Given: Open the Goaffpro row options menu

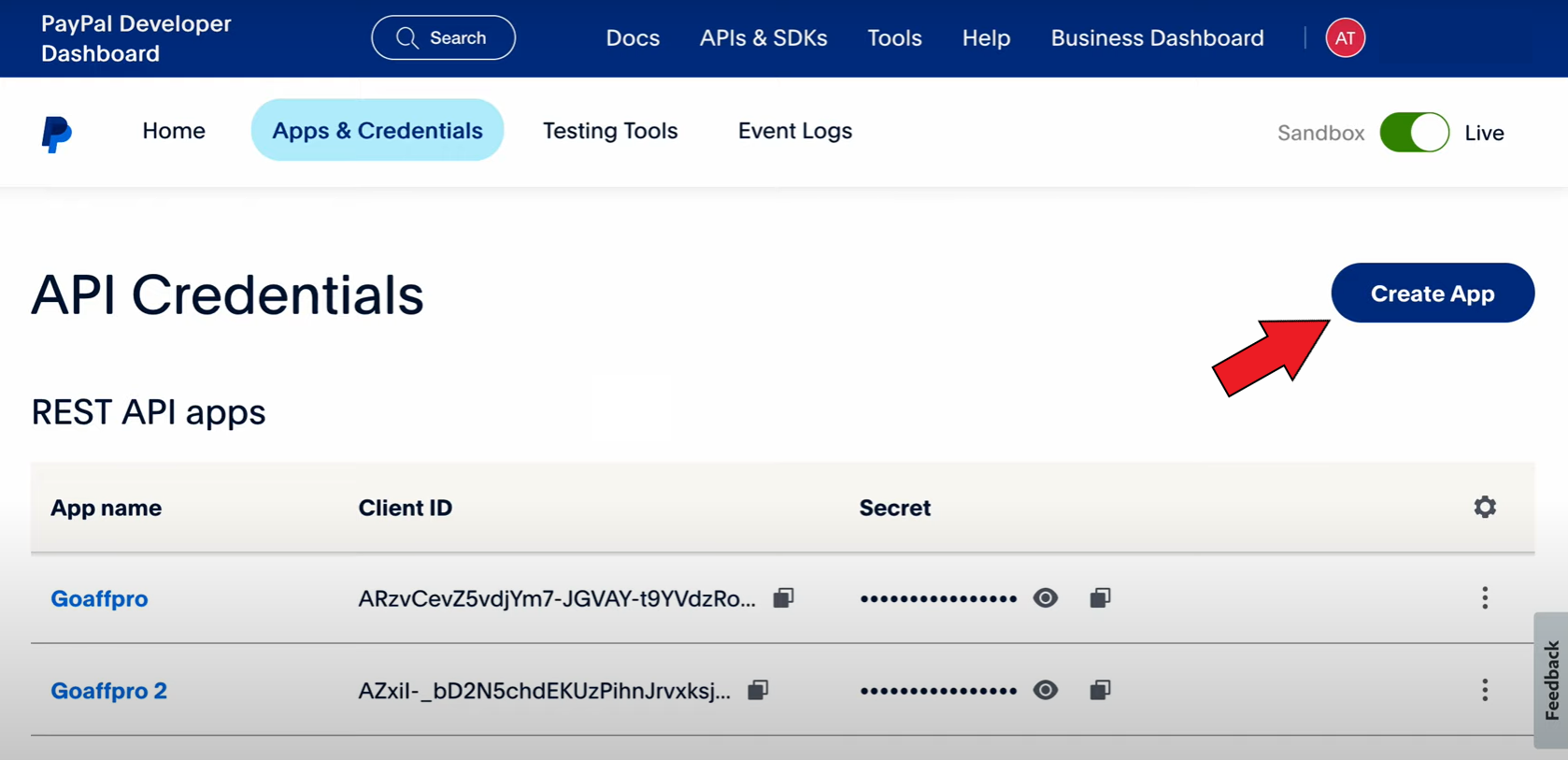Looking at the screenshot, I should click(1485, 598).
